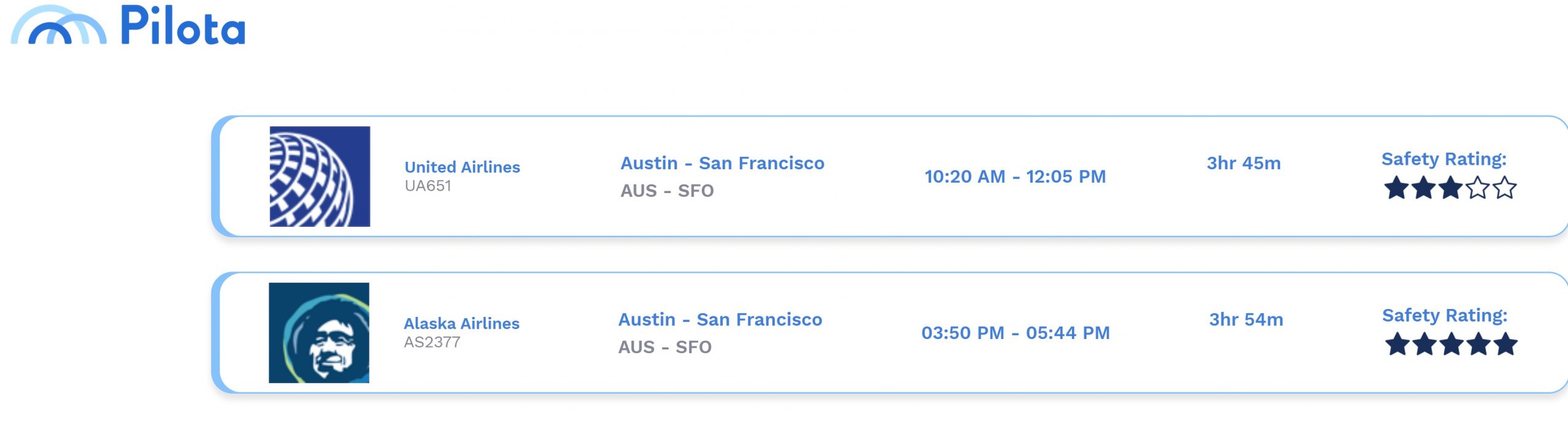The image size is (1568, 442).
Task: Click the third filled star on United's rating
Action: [1450, 188]
